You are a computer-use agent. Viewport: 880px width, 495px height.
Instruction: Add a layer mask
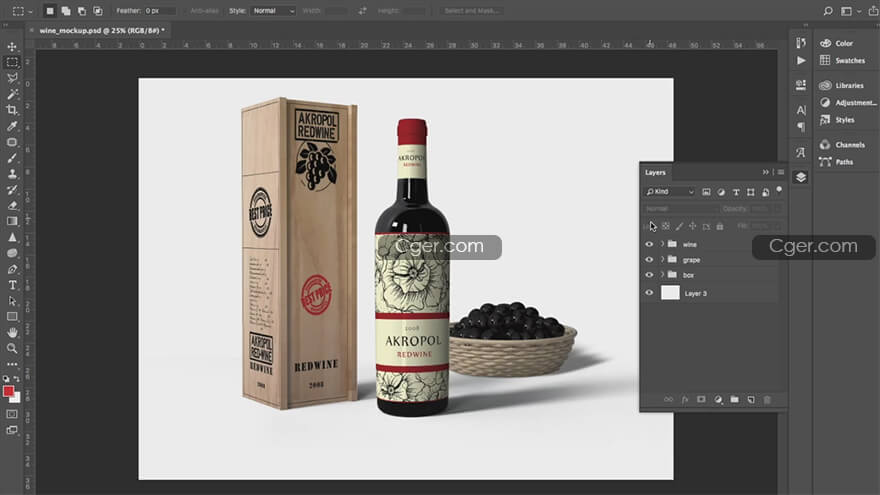(701, 400)
